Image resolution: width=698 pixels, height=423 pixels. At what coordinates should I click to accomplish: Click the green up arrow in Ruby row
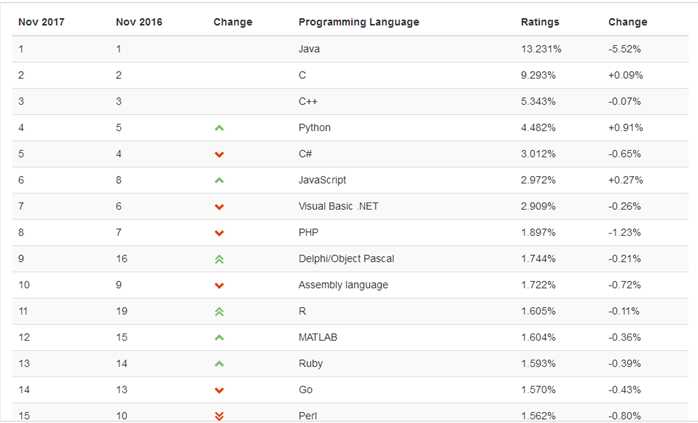219,364
